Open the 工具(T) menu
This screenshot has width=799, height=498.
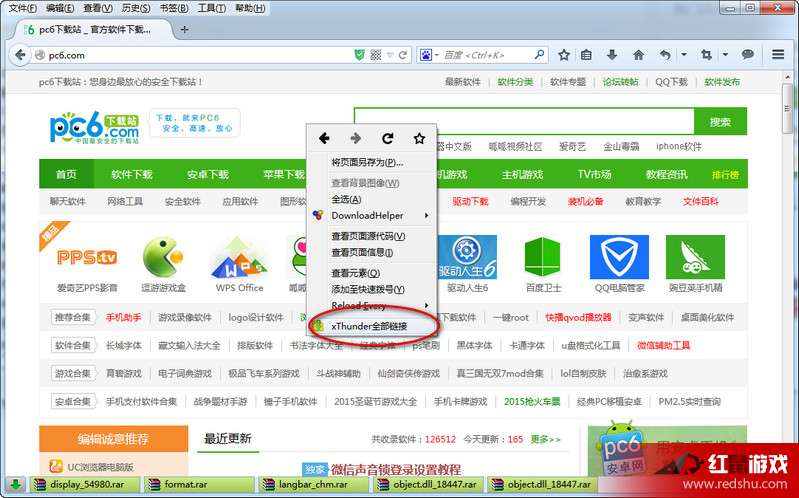212,8
